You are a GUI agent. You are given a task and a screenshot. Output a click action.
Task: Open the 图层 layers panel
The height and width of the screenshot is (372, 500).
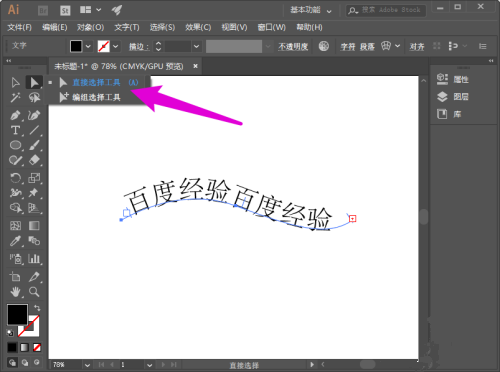(x=453, y=97)
